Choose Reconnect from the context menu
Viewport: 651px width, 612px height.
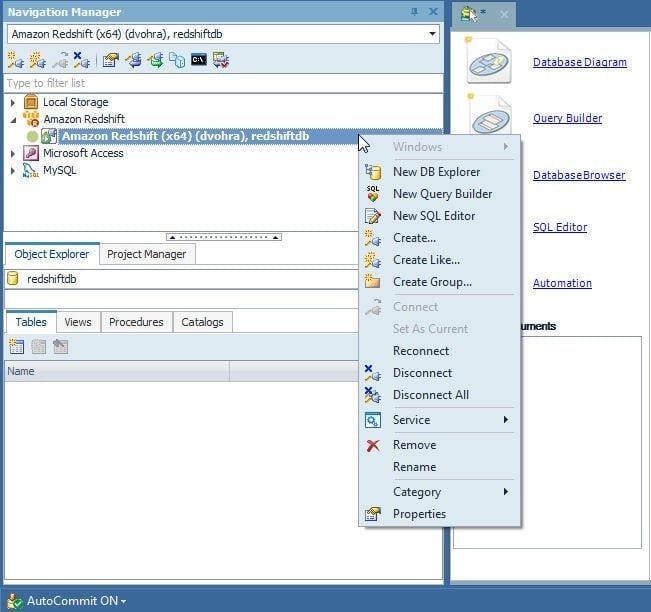click(439, 351)
